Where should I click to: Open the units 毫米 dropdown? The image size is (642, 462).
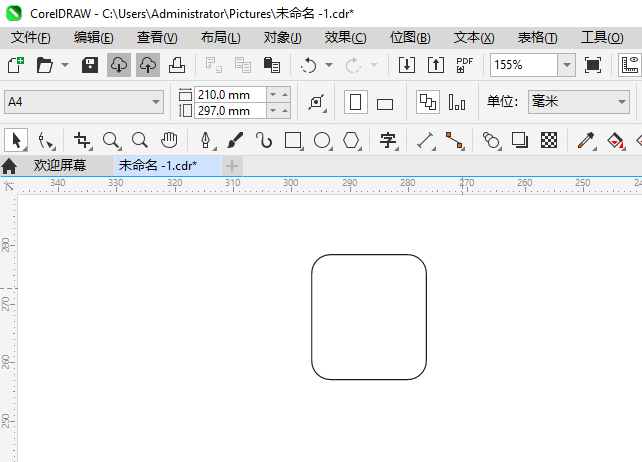[x=622, y=102]
